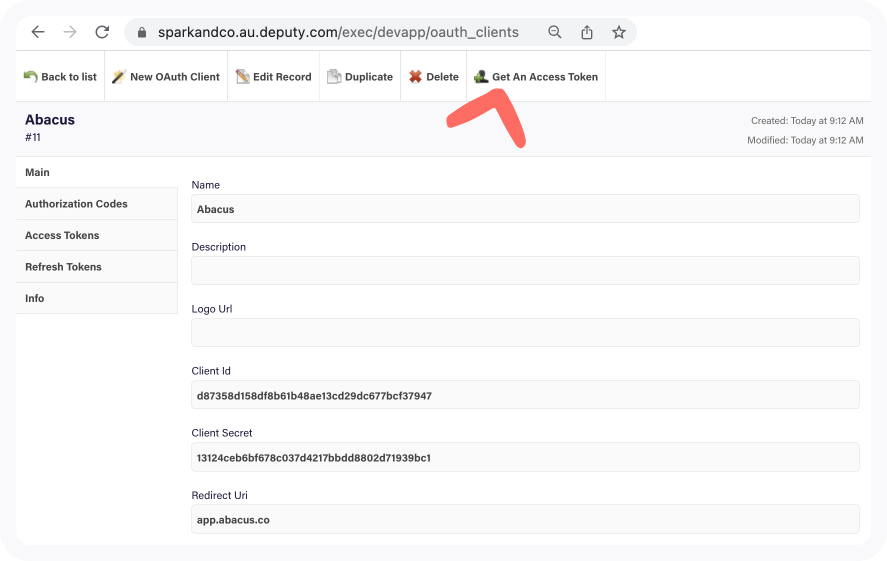The image size is (887, 561).
Task: Click the New OAuth Client label
Action: [175, 77]
